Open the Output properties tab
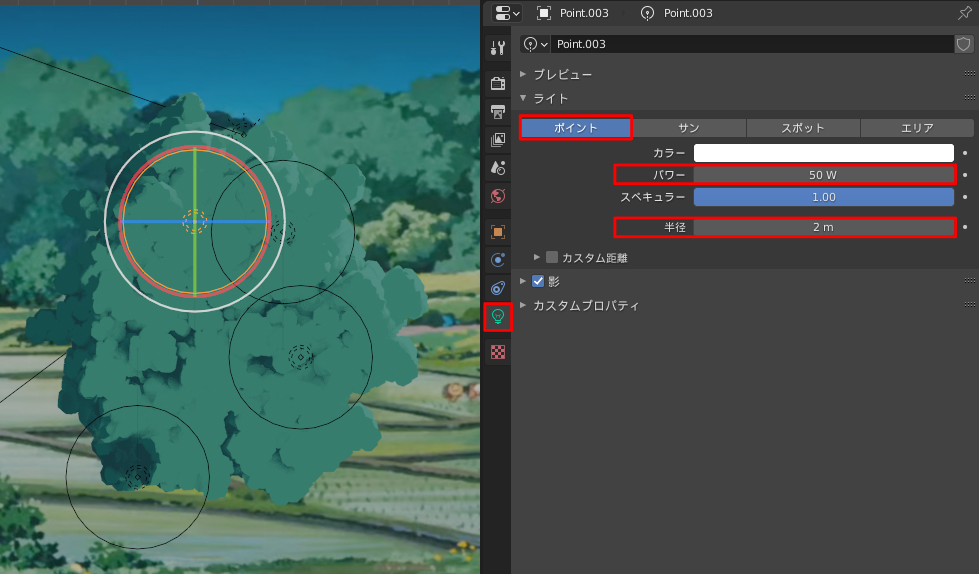Viewport: 979px width, 574px height. 498,111
